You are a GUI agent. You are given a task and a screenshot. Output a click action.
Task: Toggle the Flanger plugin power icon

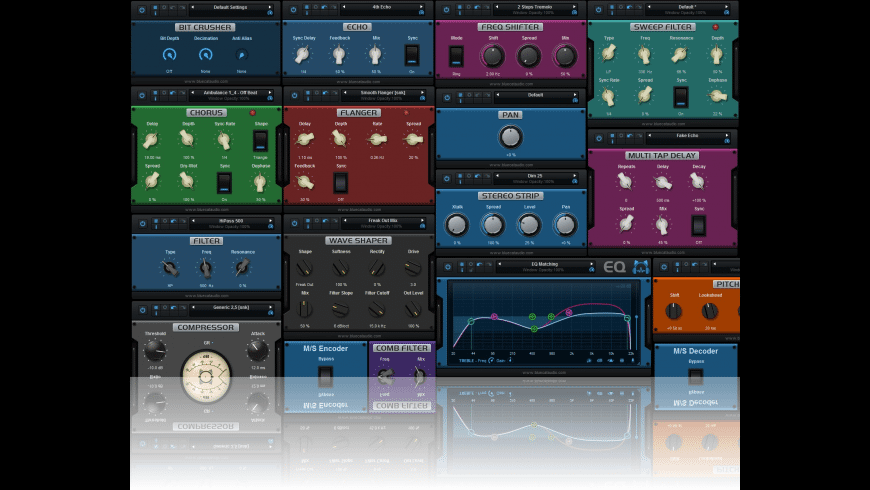point(294,95)
